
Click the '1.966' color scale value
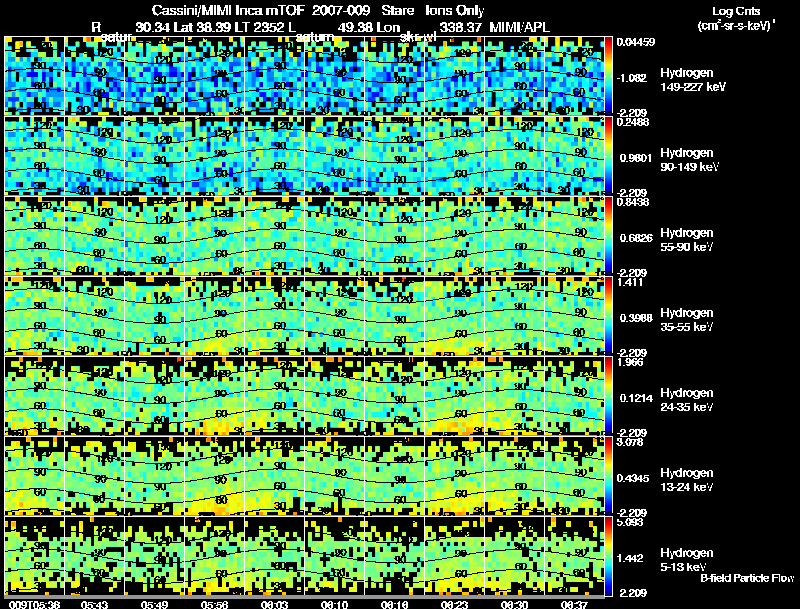point(630,362)
